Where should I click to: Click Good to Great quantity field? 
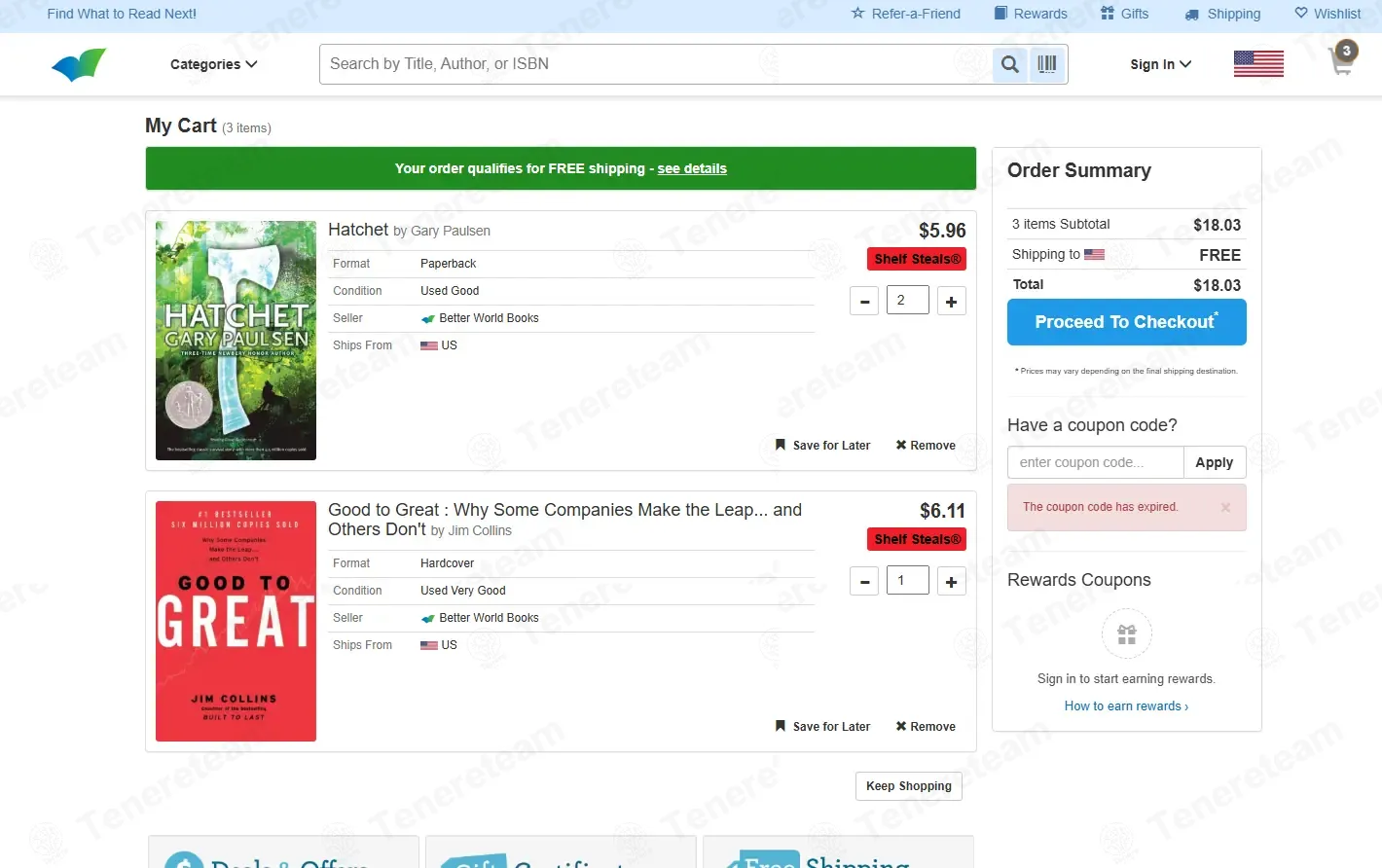[908, 580]
